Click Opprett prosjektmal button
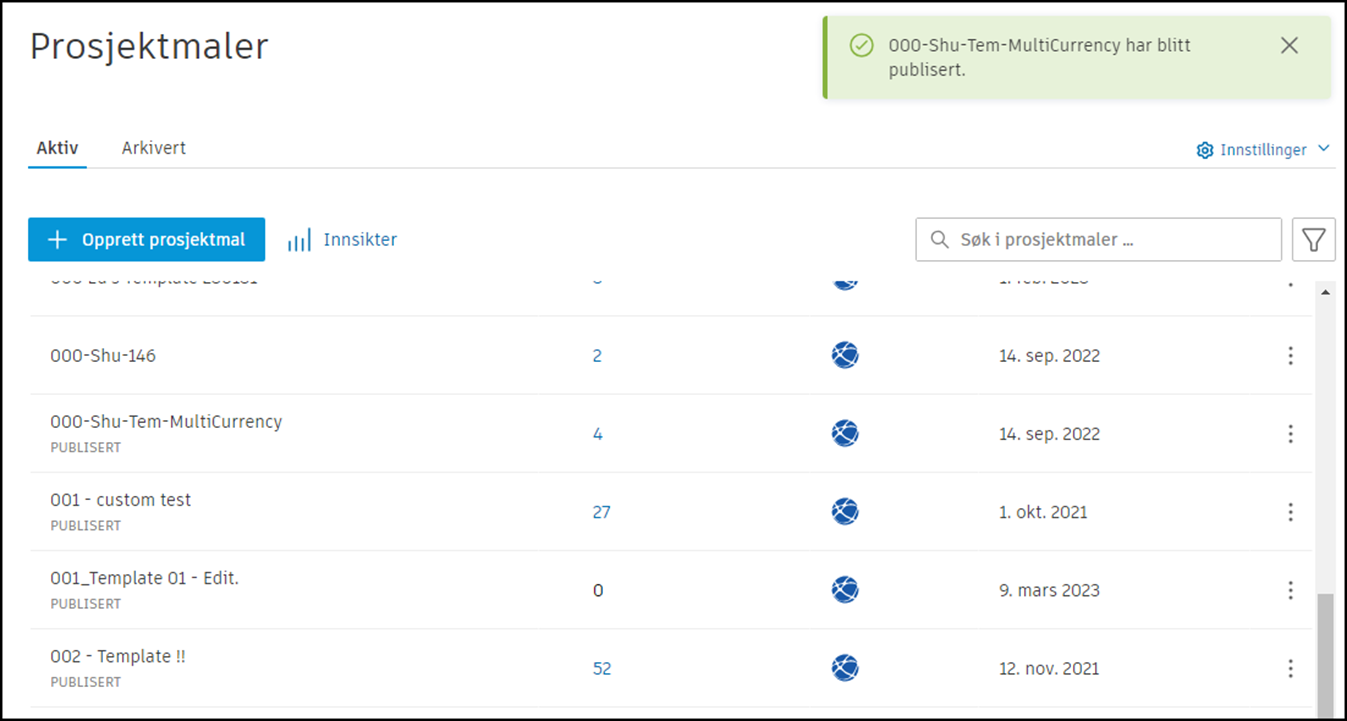The image size is (1347, 721). (146, 240)
